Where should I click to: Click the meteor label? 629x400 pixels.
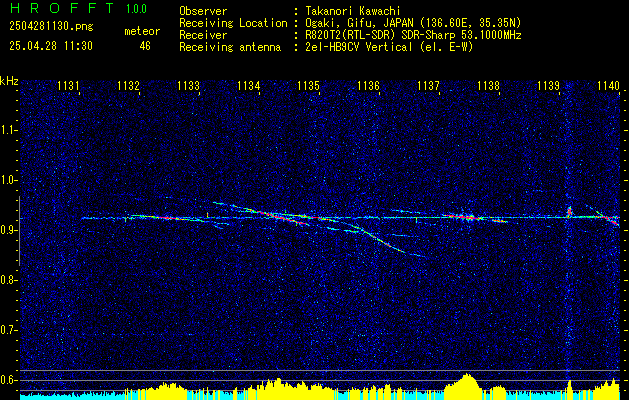[x=142, y=31]
